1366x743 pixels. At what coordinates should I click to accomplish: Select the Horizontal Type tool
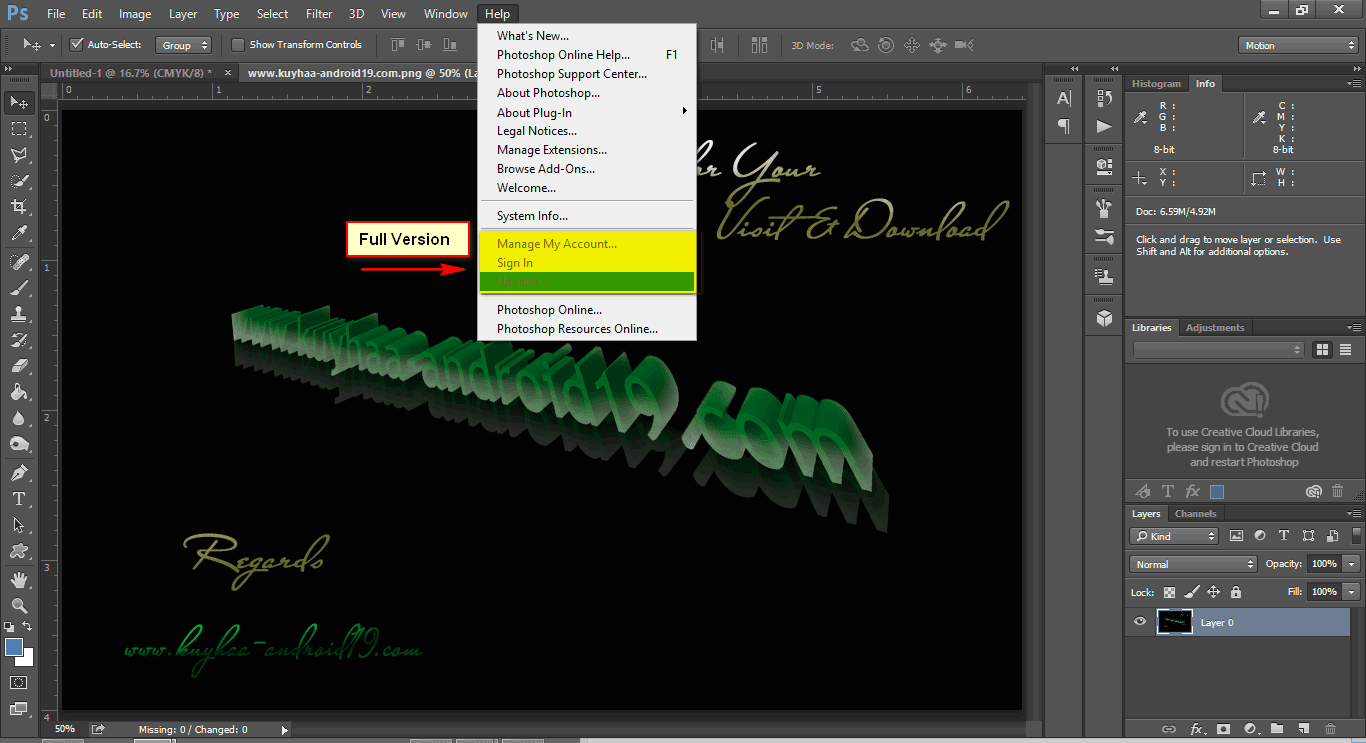coord(19,499)
